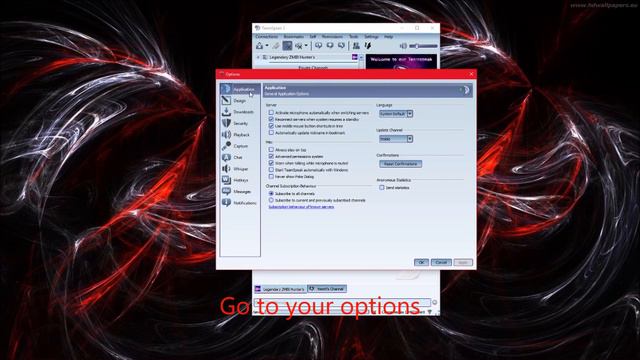Open the Hotkeys options category

click(x=240, y=180)
